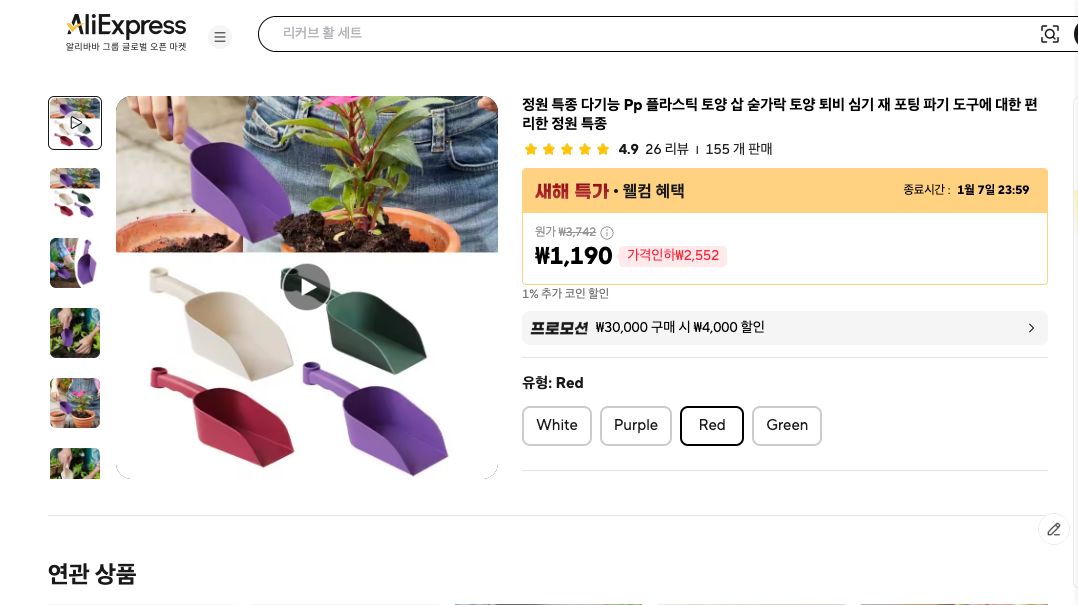Play the product video on the main image

click(307, 287)
